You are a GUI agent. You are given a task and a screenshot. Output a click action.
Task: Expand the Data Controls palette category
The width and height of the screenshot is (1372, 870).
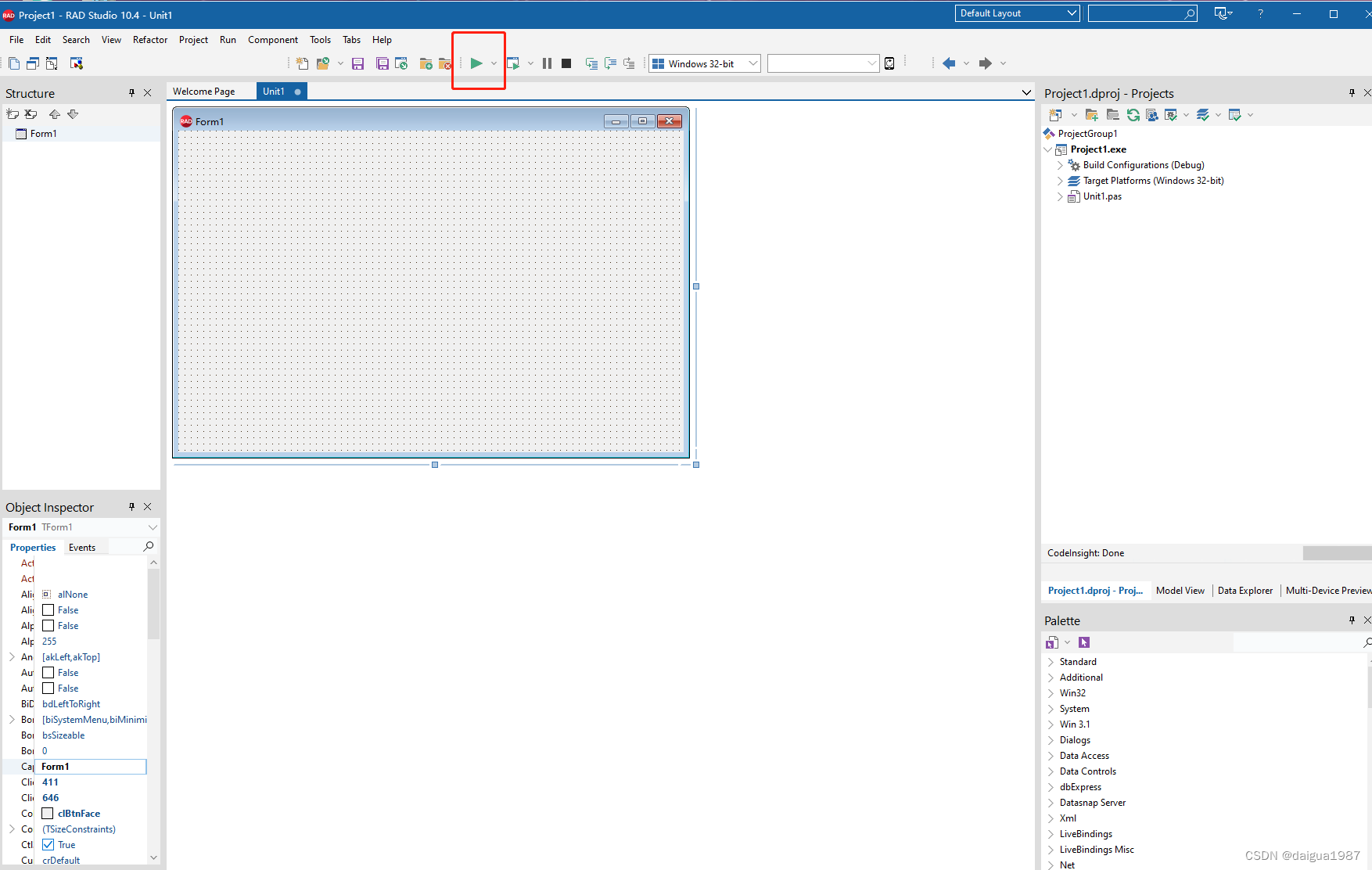click(1051, 771)
